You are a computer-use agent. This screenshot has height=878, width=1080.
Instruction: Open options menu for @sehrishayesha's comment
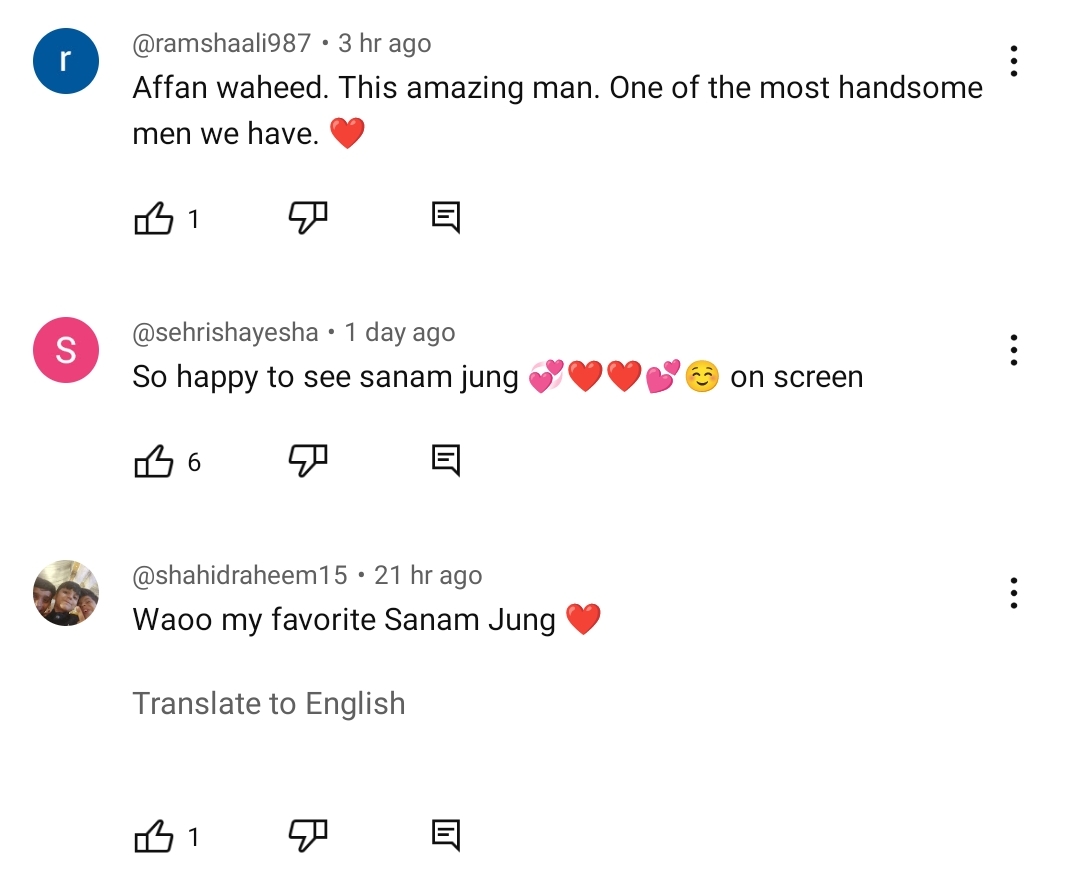[x=1014, y=350]
